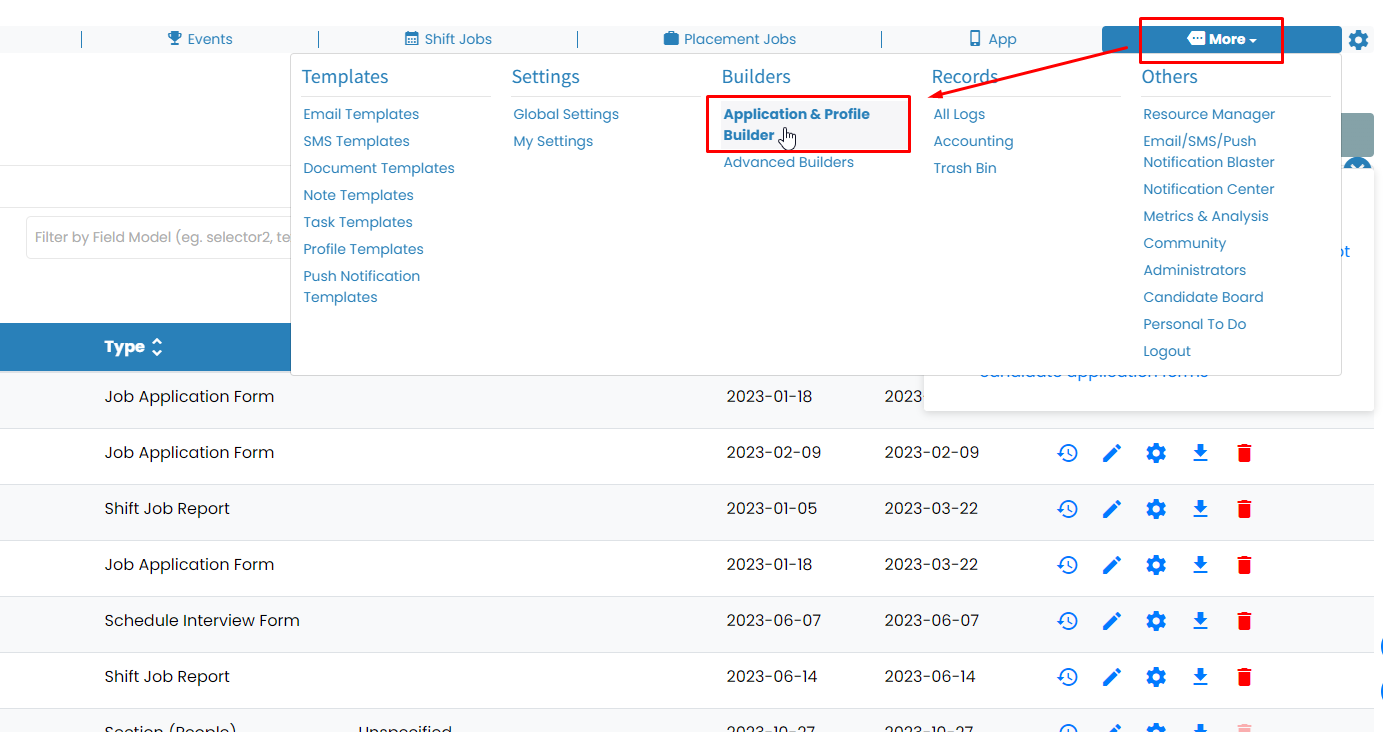
Task: Click Logout in the Others column
Action: click(1166, 351)
